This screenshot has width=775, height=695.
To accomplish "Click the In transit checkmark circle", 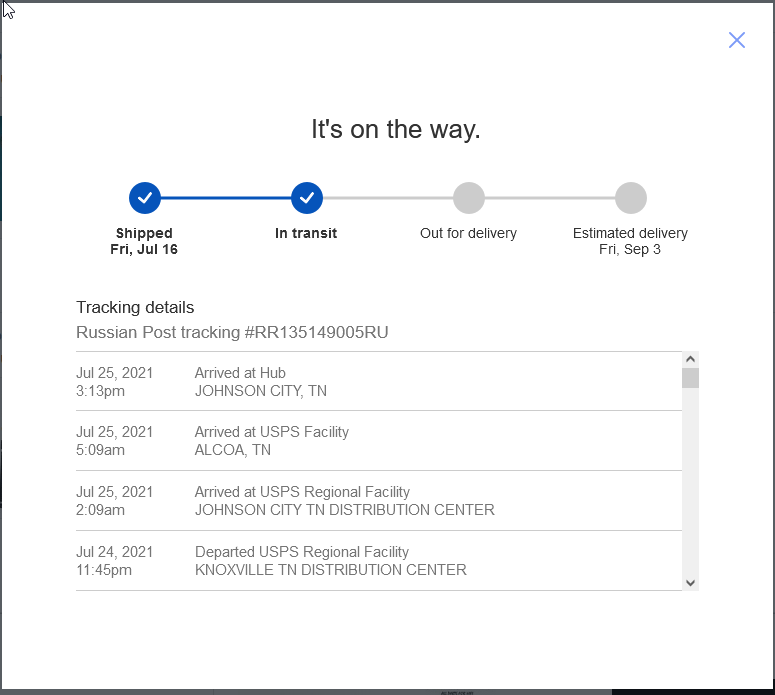I will [307, 198].
